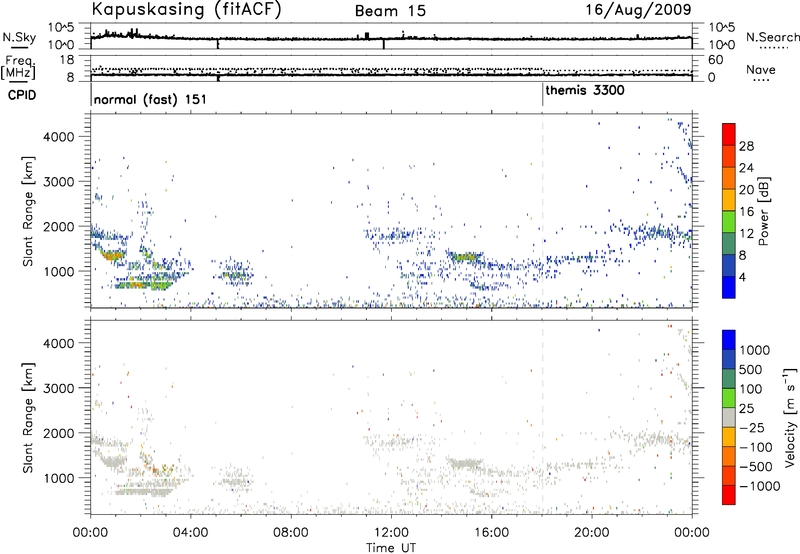Click the '12:00' time tick label
The width and height of the screenshot is (800, 554).
391,533
